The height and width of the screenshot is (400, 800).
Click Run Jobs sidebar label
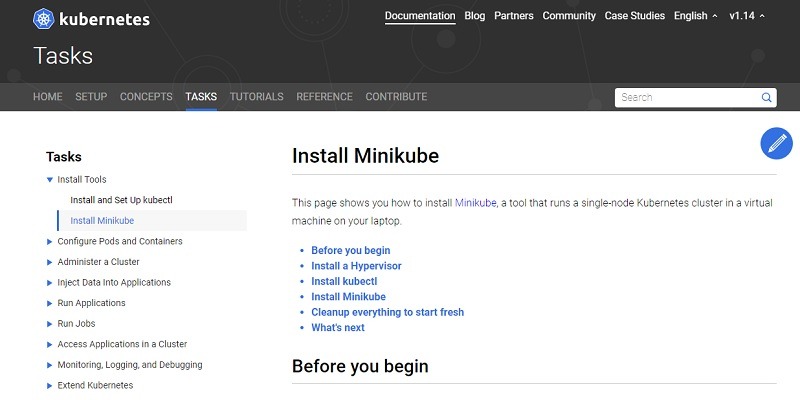(77, 323)
